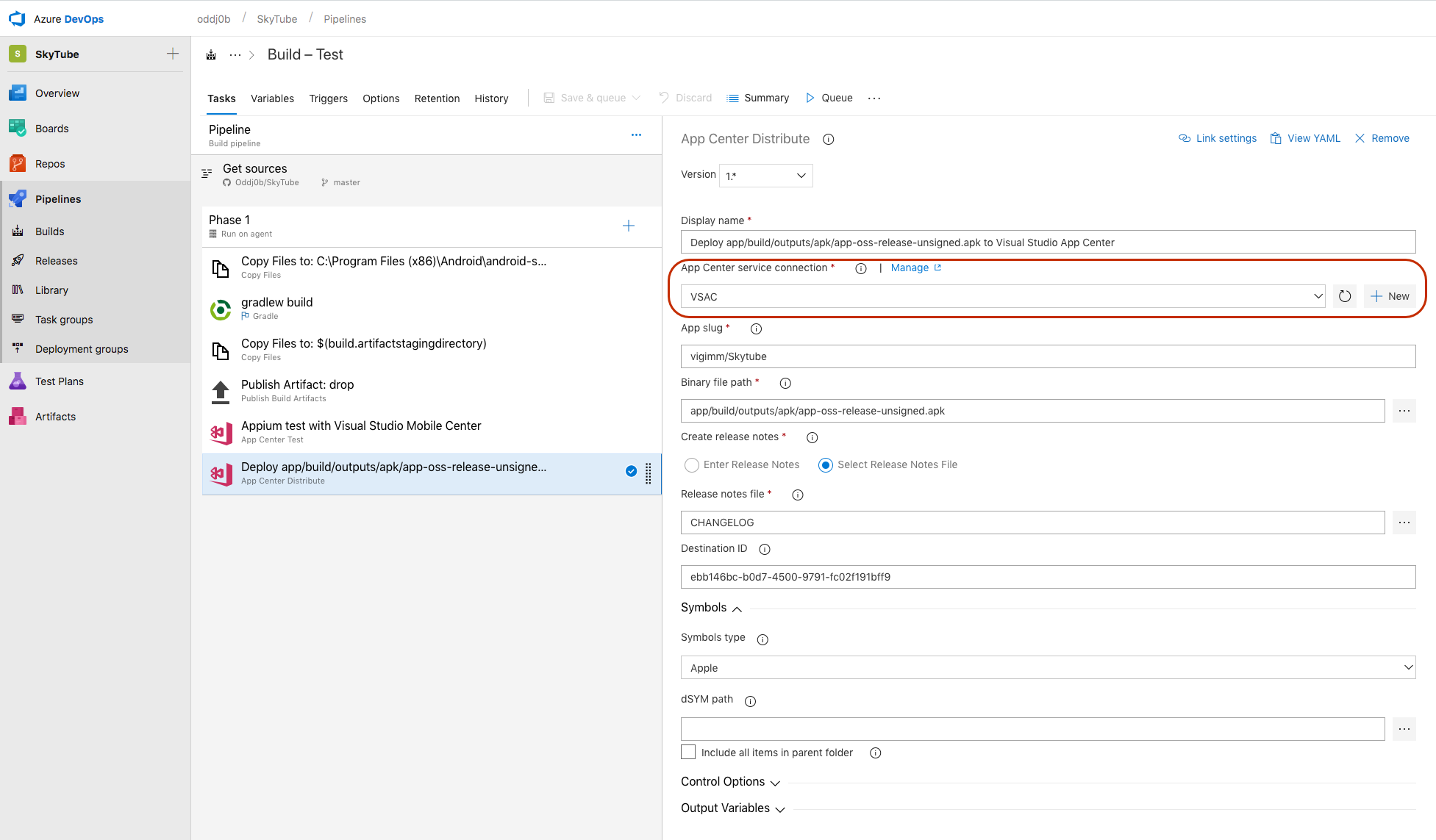
Task: Select the Symbols type Apple dropdown
Action: (x=1047, y=668)
